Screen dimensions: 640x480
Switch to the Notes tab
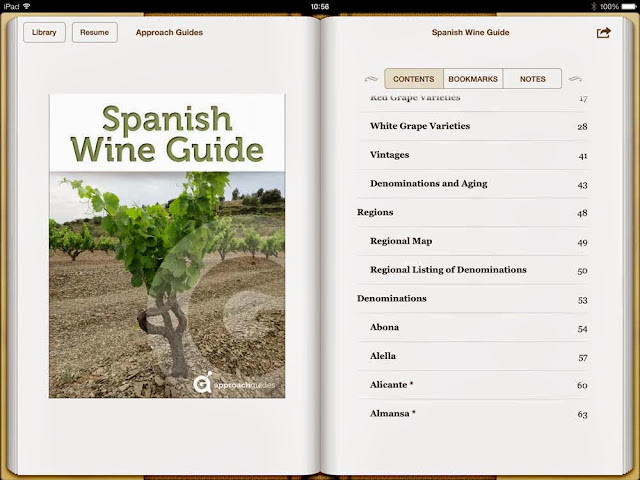[x=532, y=79]
